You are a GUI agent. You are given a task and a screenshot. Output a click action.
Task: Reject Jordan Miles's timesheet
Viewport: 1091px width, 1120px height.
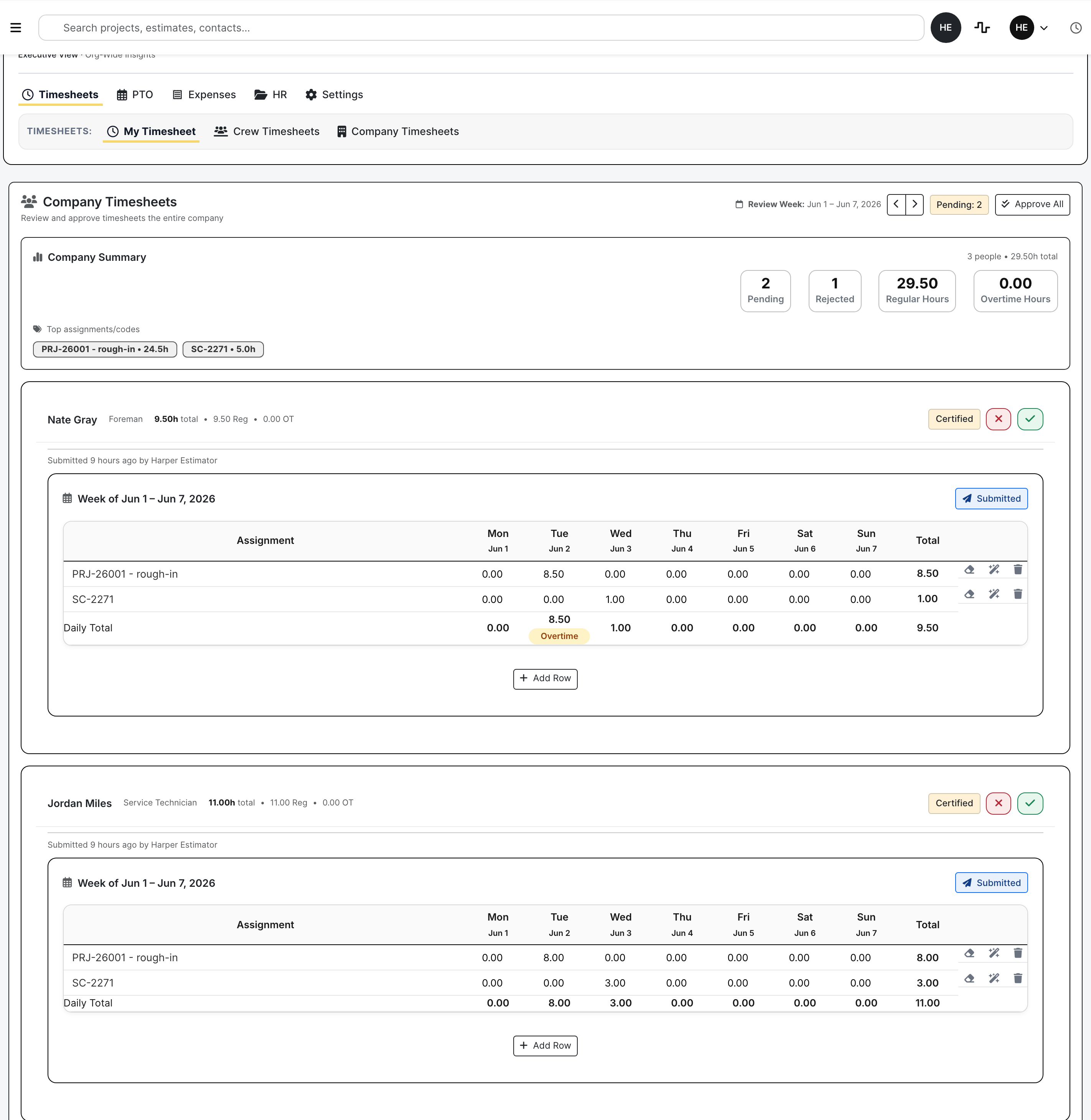(998, 803)
